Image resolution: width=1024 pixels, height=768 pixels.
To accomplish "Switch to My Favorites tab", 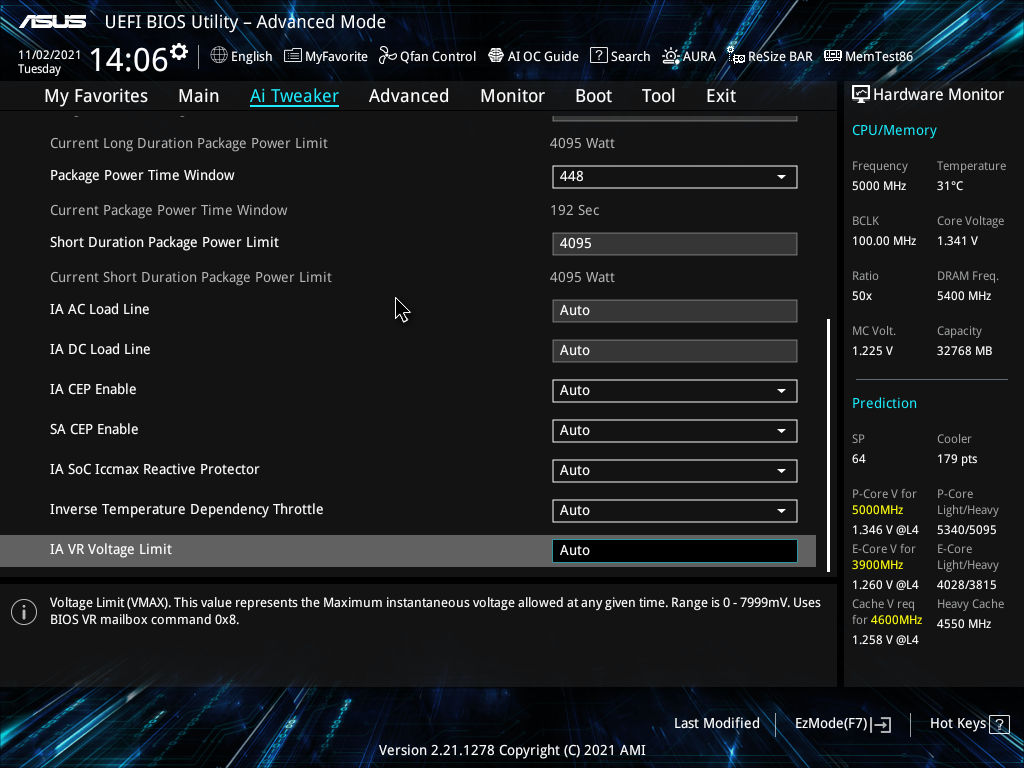I will [x=96, y=96].
